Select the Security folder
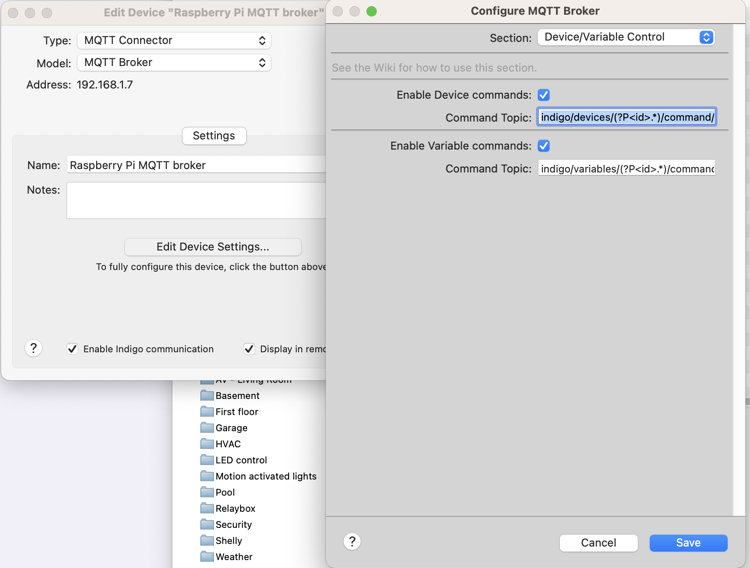 pos(226,524)
